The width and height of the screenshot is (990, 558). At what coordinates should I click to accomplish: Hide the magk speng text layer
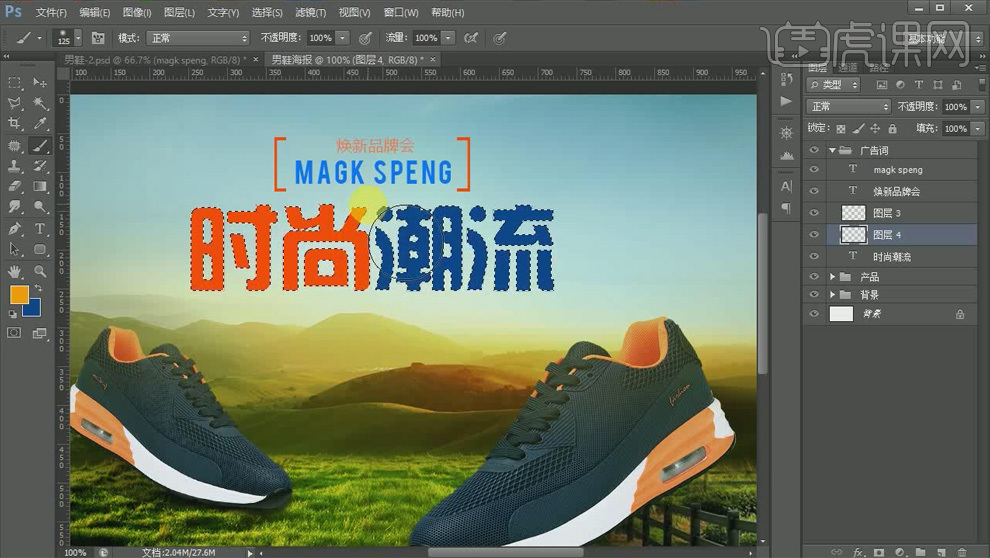(814, 169)
